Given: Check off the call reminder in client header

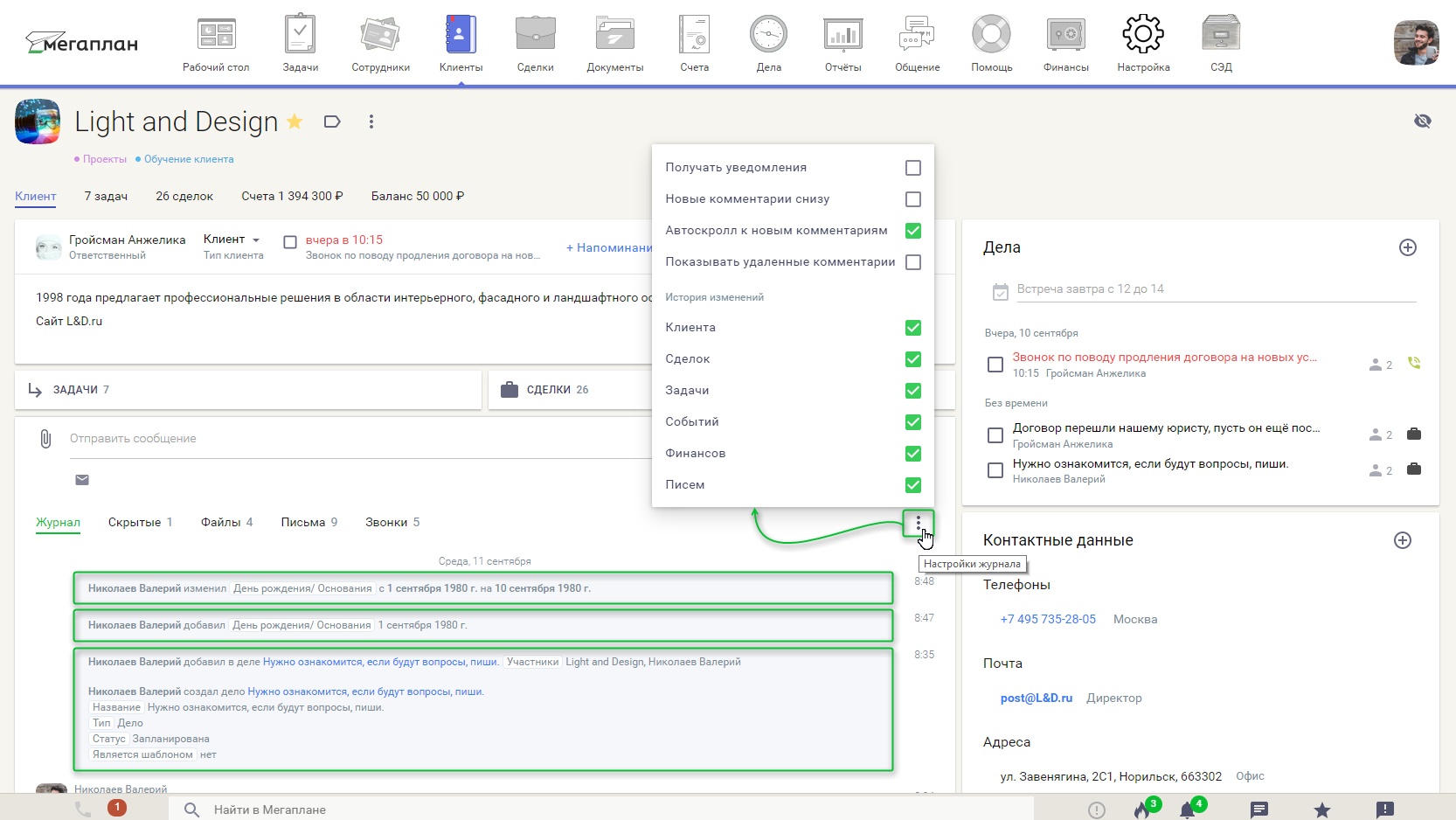Looking at the screenshot, I should [x=290, y=242].
